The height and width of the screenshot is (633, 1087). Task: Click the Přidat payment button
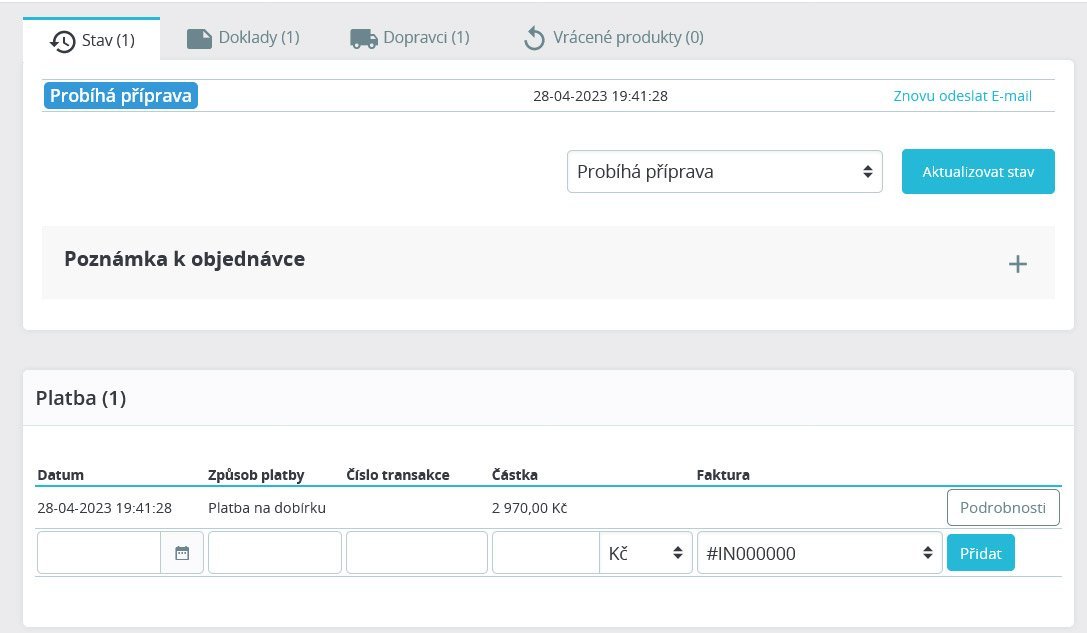click(980, 553)
